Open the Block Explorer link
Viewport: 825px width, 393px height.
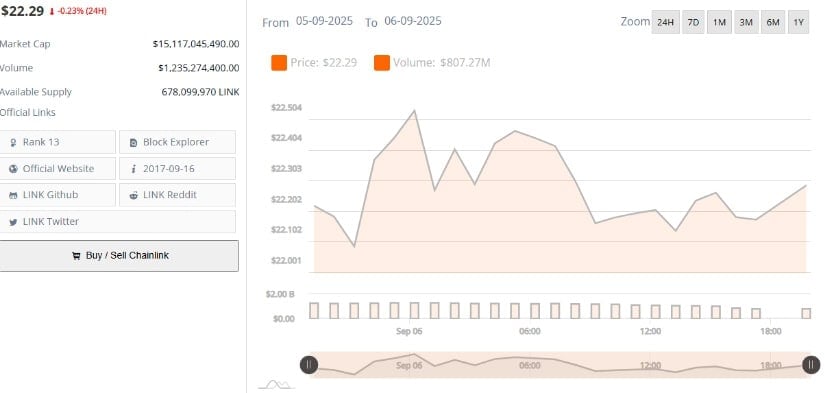(x=177, y=142)
